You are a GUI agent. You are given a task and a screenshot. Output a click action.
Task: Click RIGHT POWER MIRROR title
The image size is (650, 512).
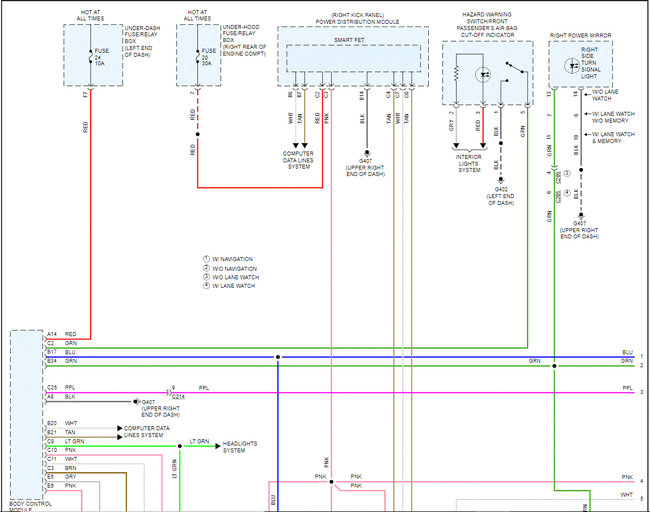tap(580, 35)
